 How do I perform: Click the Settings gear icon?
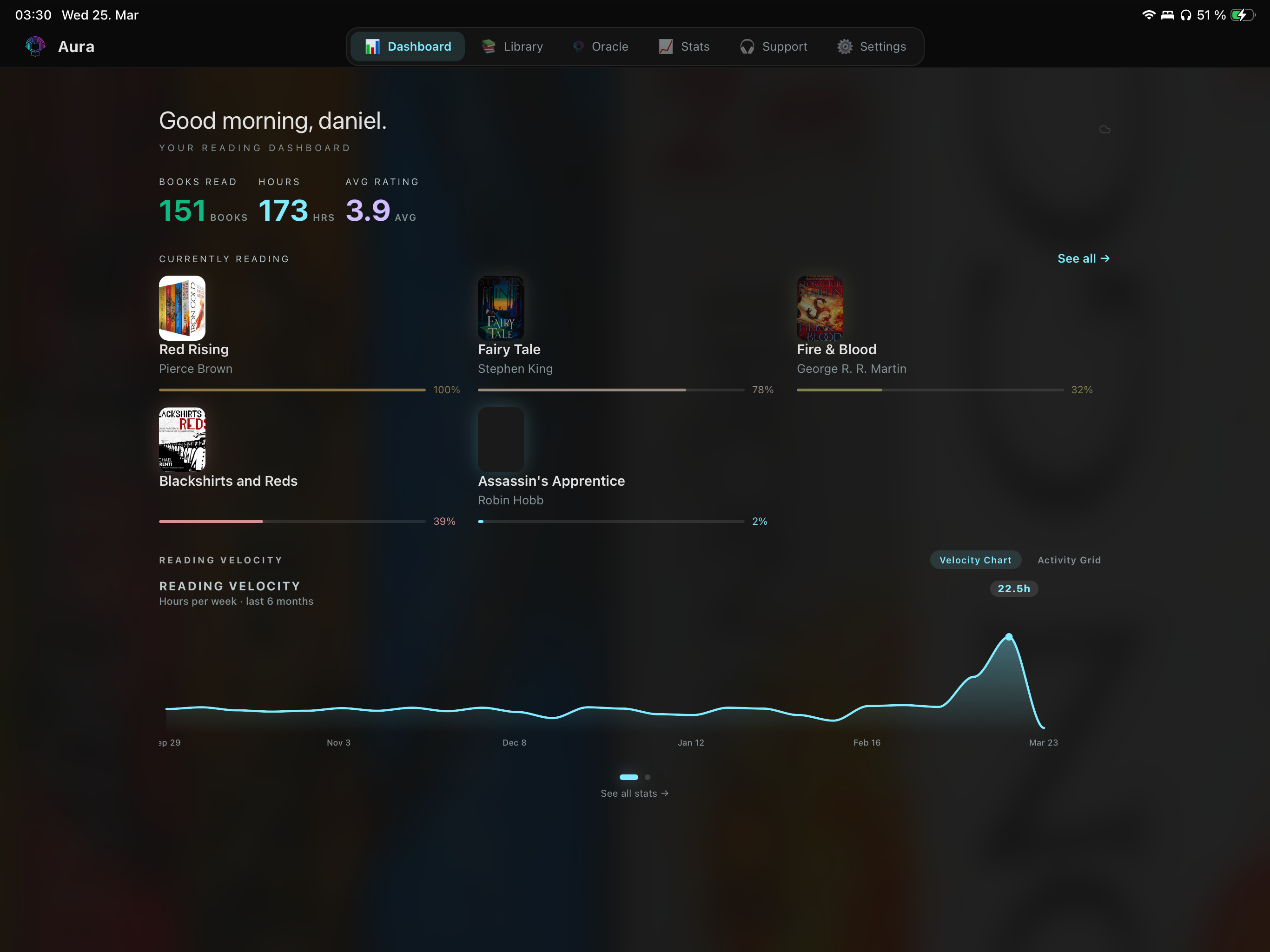[x=845, y=46]
